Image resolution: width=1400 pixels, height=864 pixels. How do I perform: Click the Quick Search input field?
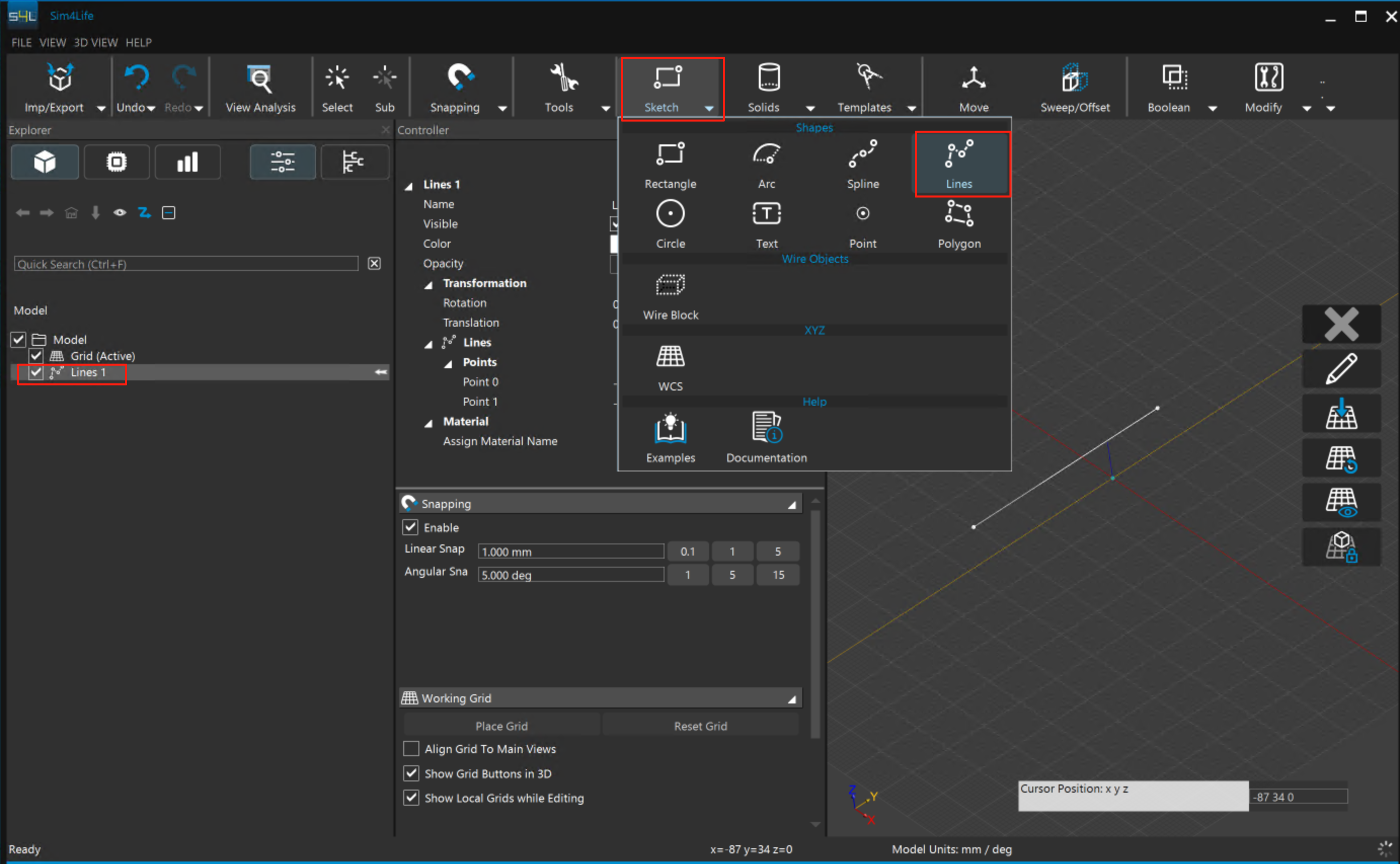pyautogui.click(x=186, y=263)
